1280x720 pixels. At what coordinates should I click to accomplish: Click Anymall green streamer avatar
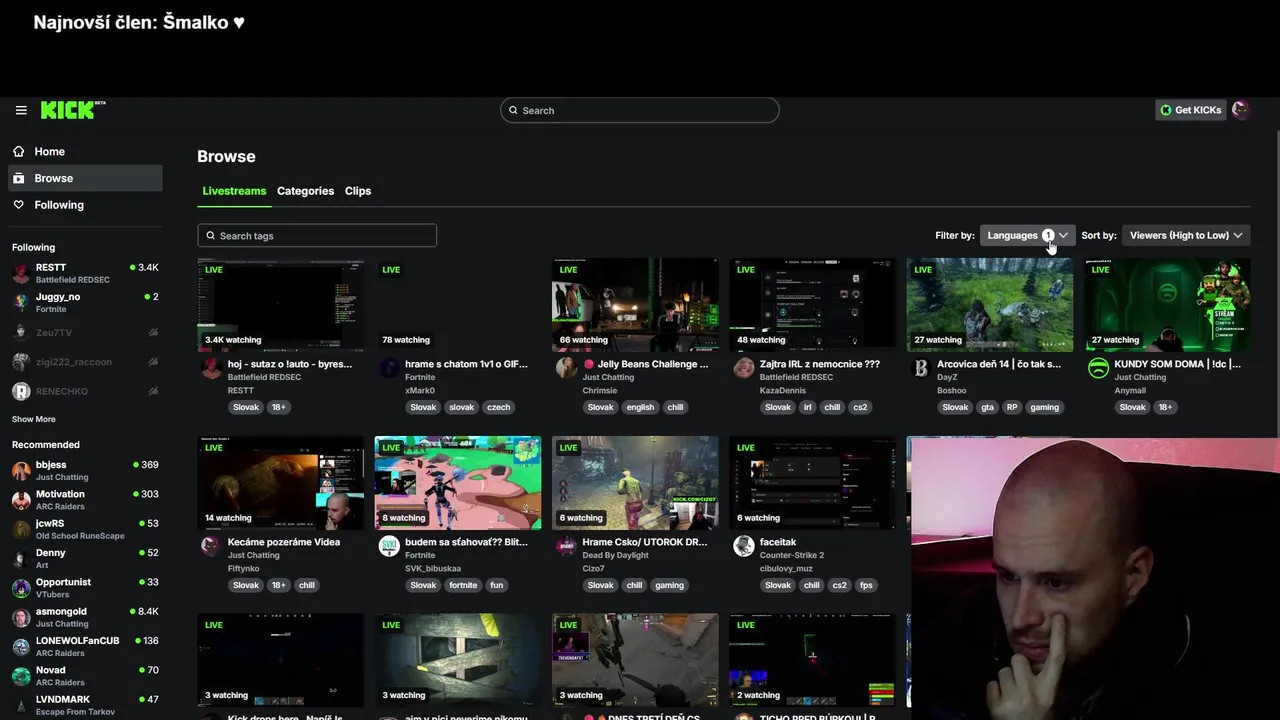[1098, 368]
